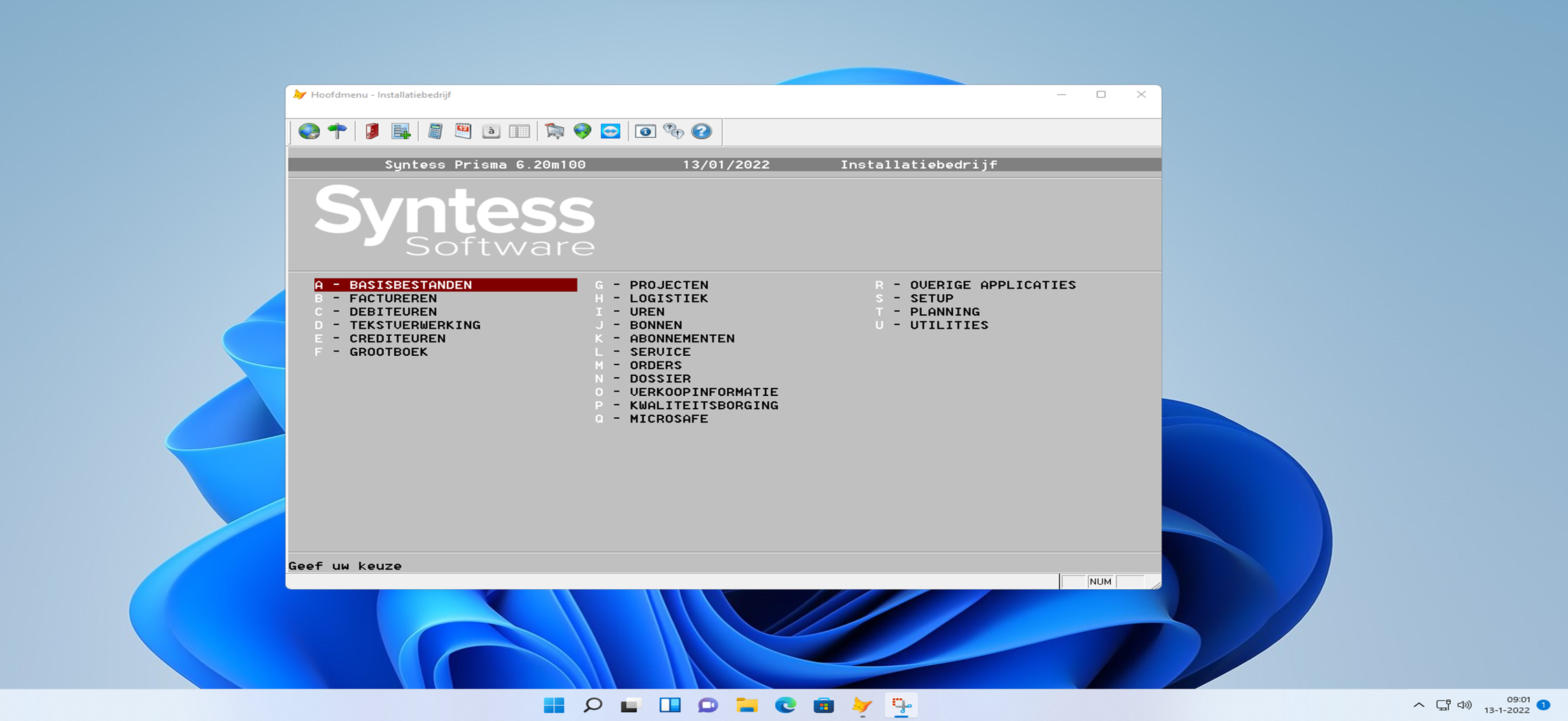
Task: Click the green-blue signpost toolbar icon
Action: pos(337,132)
